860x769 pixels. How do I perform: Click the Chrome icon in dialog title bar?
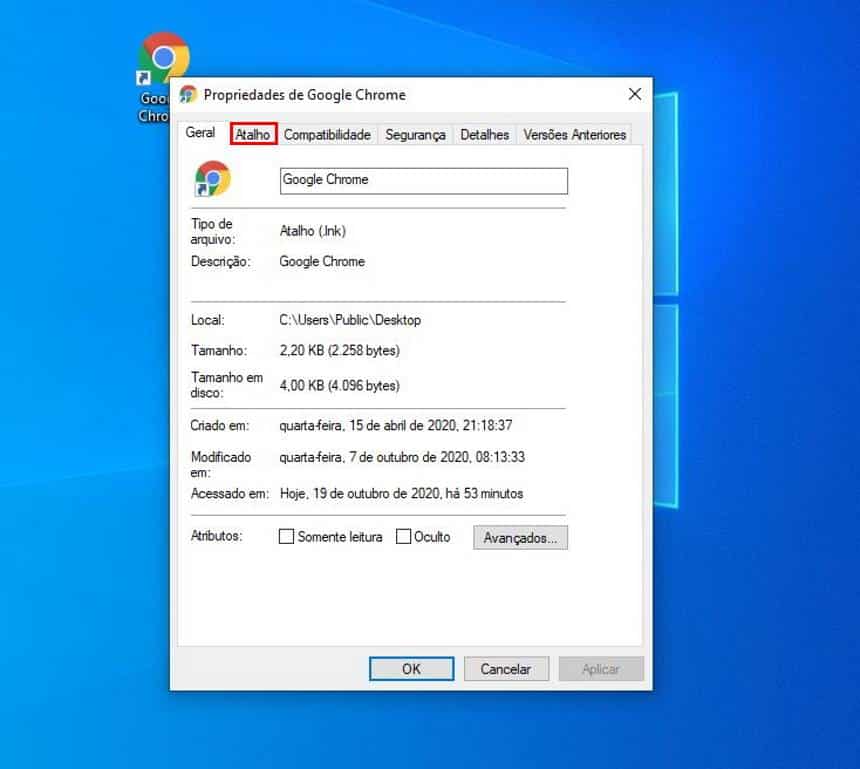(188, 94)
